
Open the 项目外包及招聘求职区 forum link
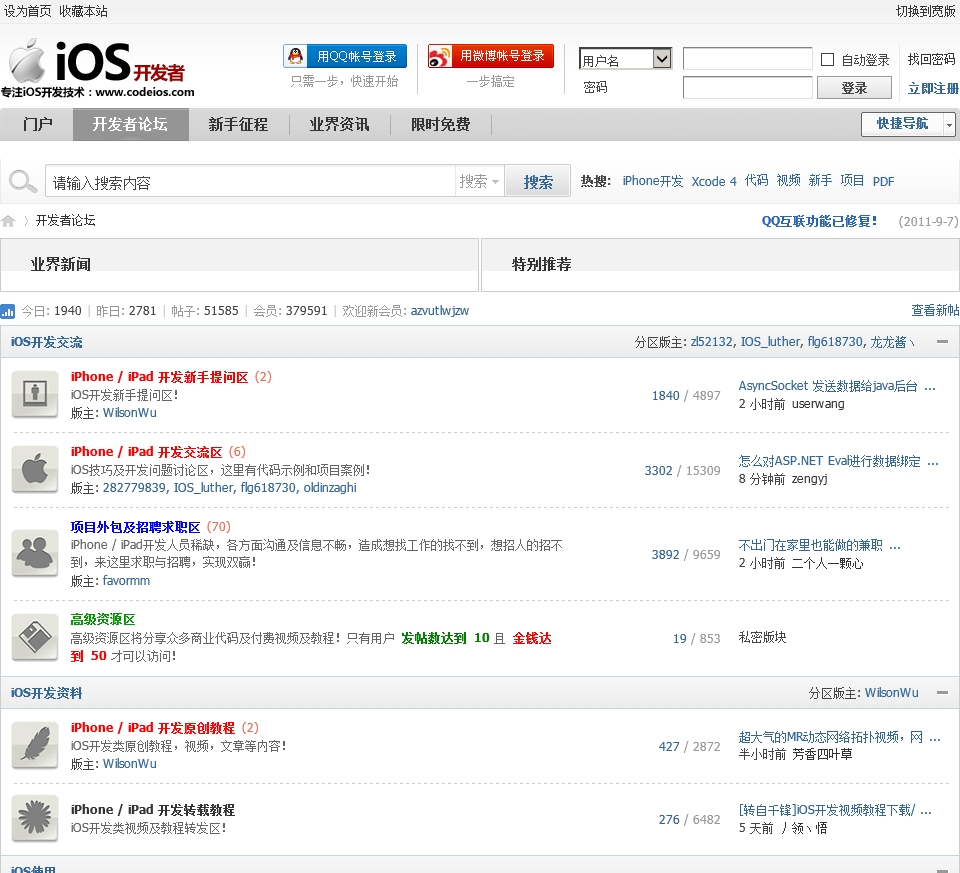135,527
